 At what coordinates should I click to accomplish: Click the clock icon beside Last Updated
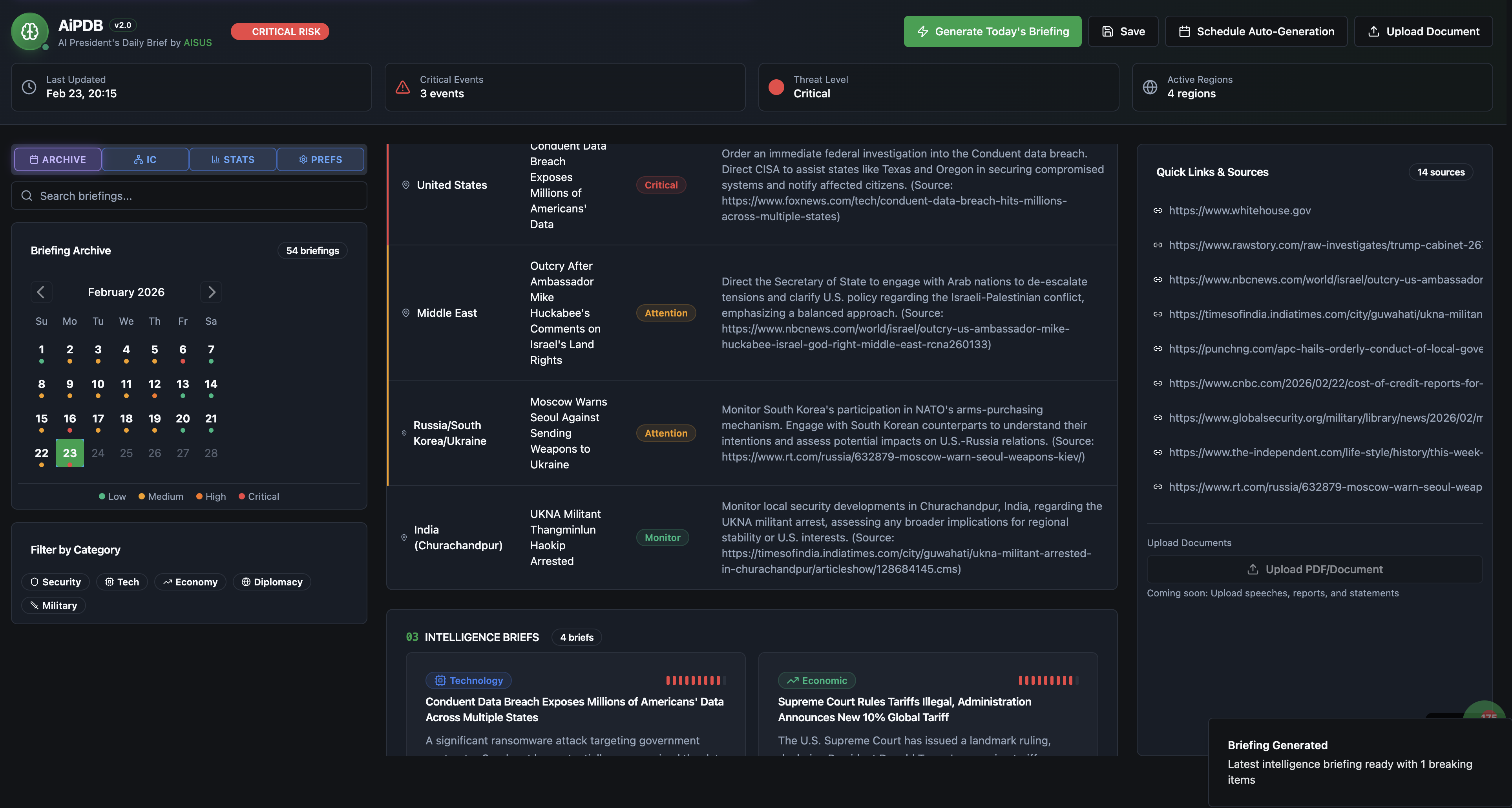[29, 87]
